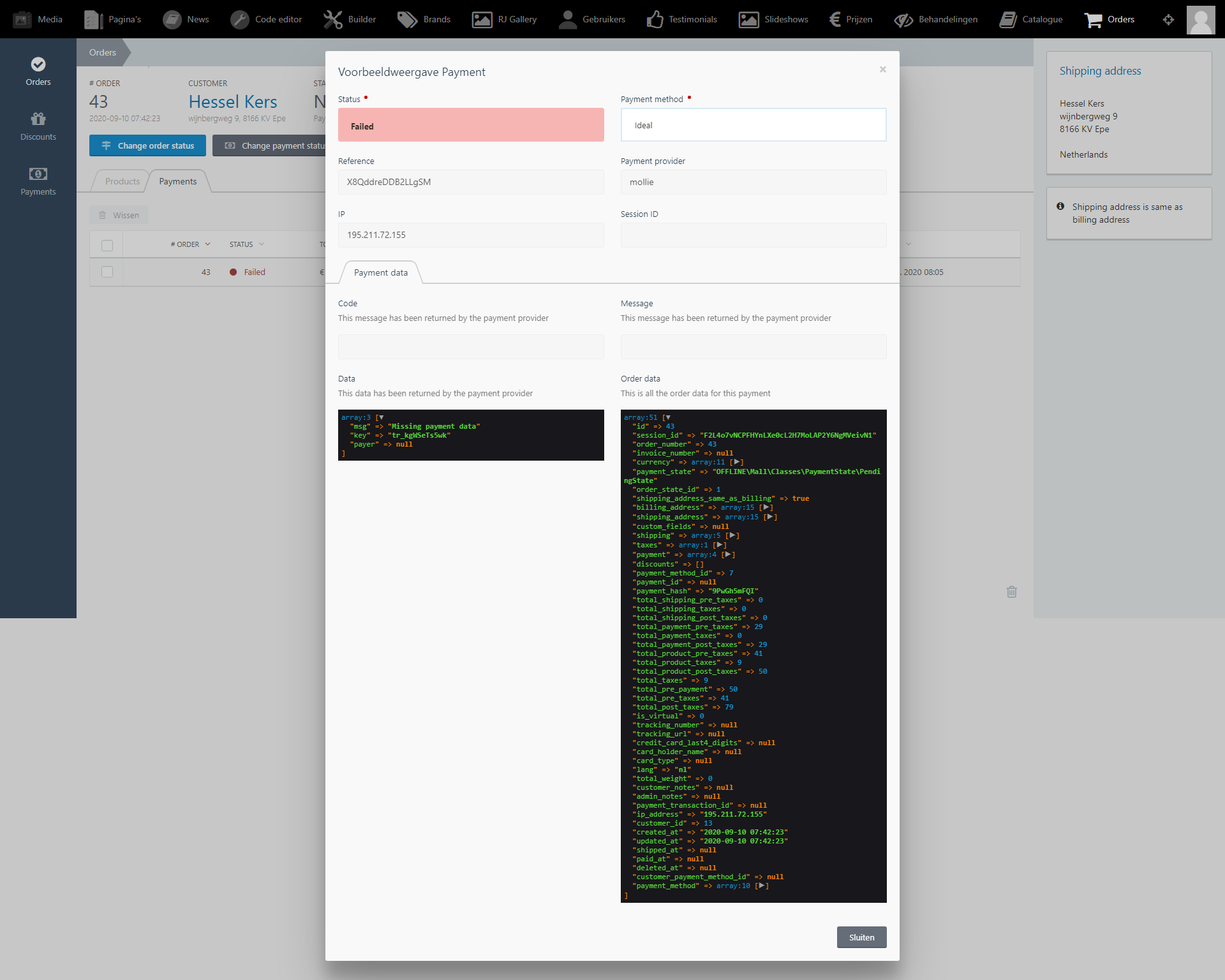Open the Builder tool
This screenshot has height=980, width=1225.
pyautogui.click(x=350, y=19)
